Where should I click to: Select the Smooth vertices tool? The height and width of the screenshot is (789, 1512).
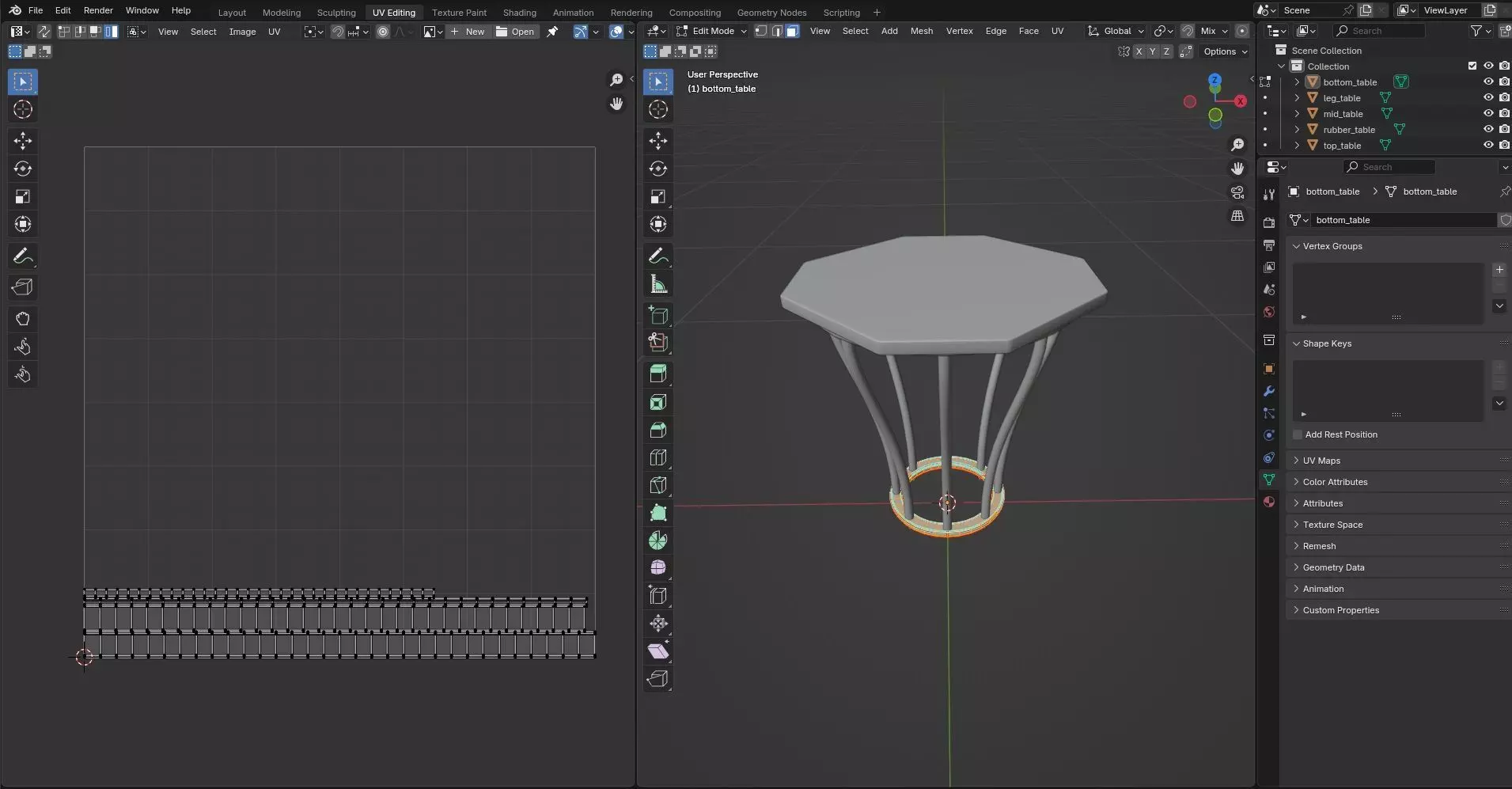pyautogui.click(x=658, y=568)
